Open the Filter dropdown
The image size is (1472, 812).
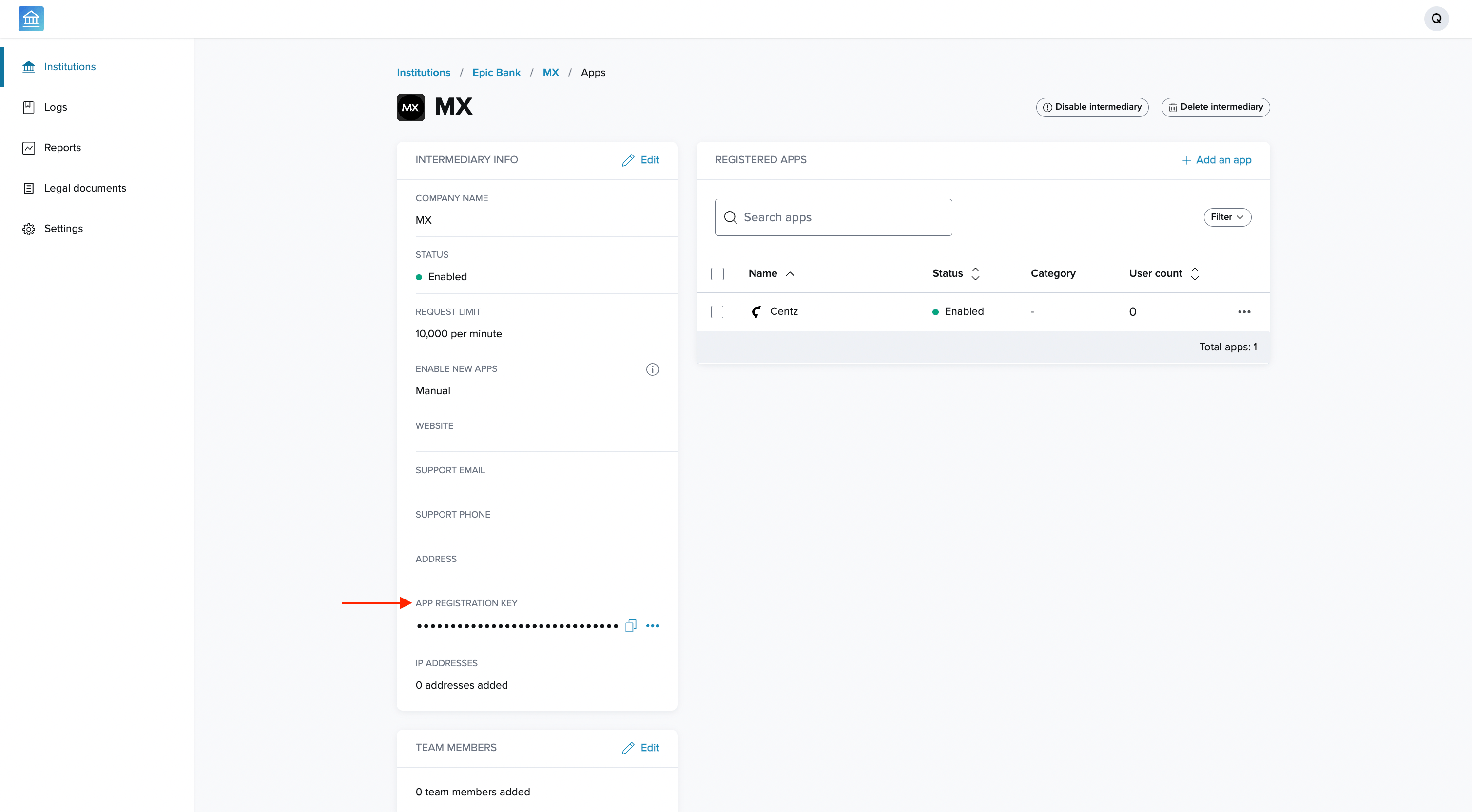[x=1227, y=217]
